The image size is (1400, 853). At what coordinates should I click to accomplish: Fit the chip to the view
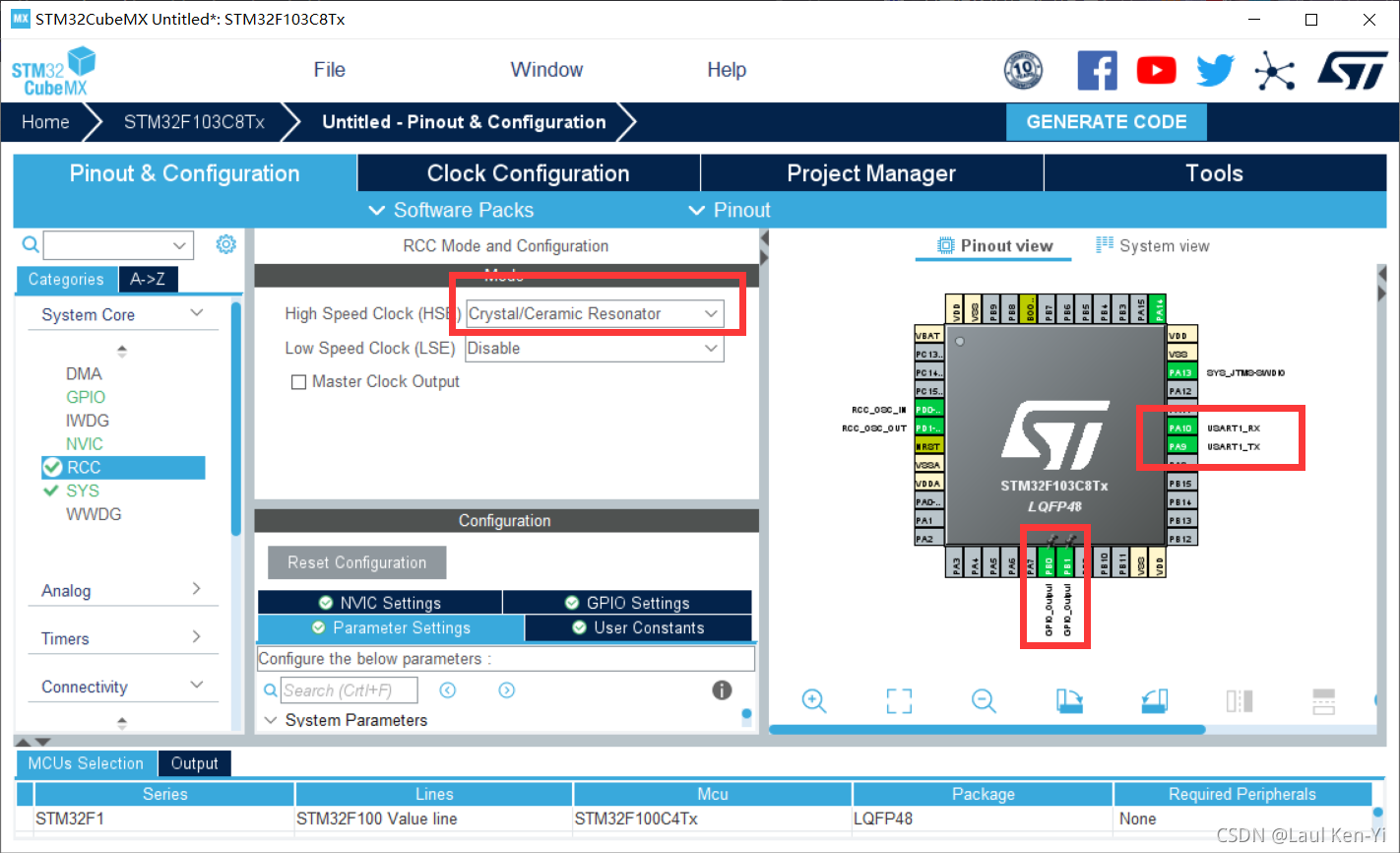coord(899,700)
